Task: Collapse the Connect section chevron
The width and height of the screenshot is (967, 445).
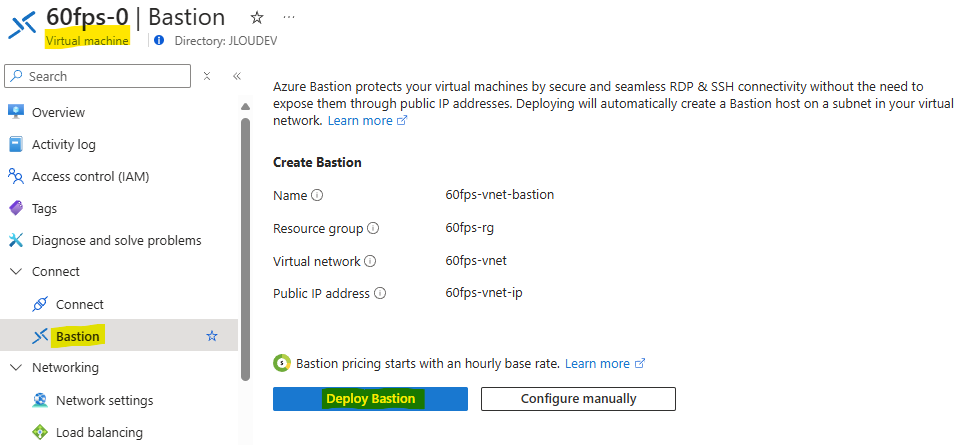Action: [x=16, y=272]
